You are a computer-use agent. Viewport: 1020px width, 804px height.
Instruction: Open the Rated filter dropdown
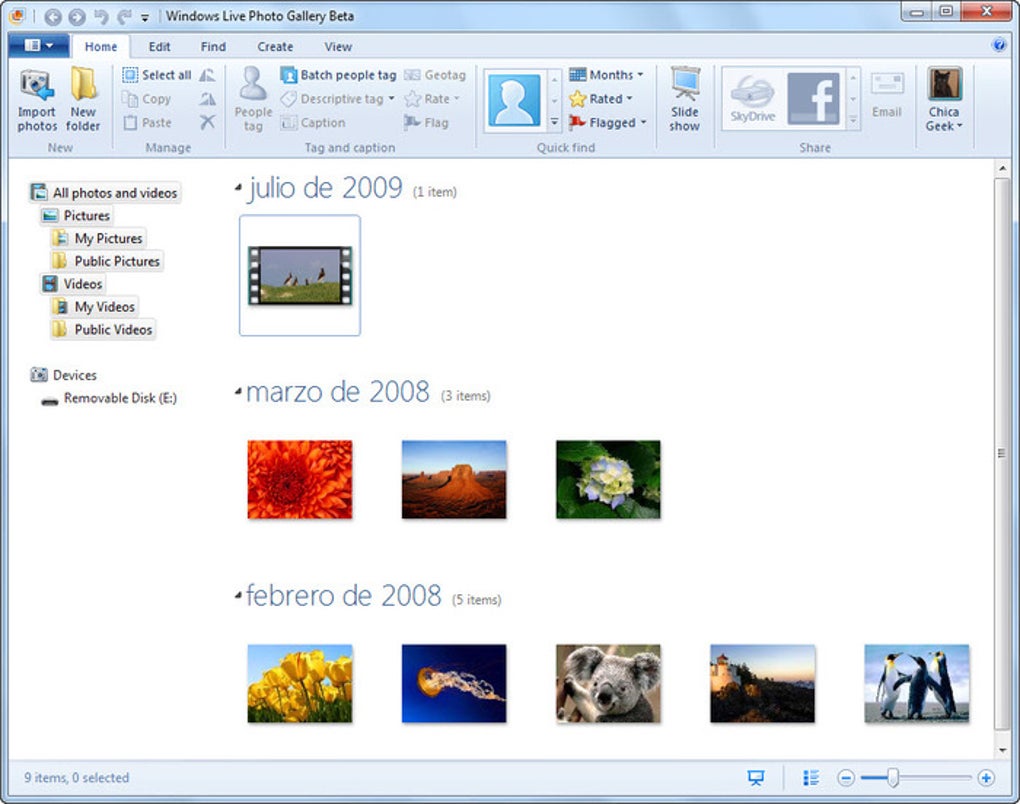click(x=600, y=99)
